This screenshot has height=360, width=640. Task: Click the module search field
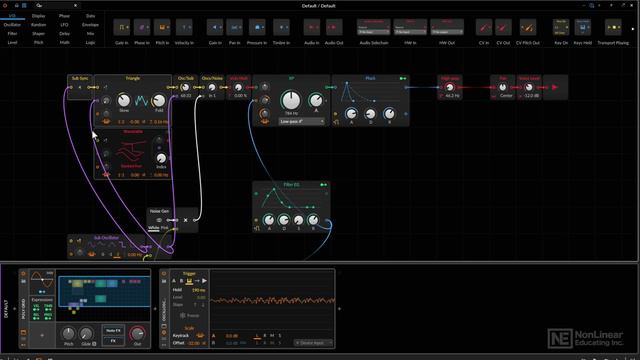[56, 5]
